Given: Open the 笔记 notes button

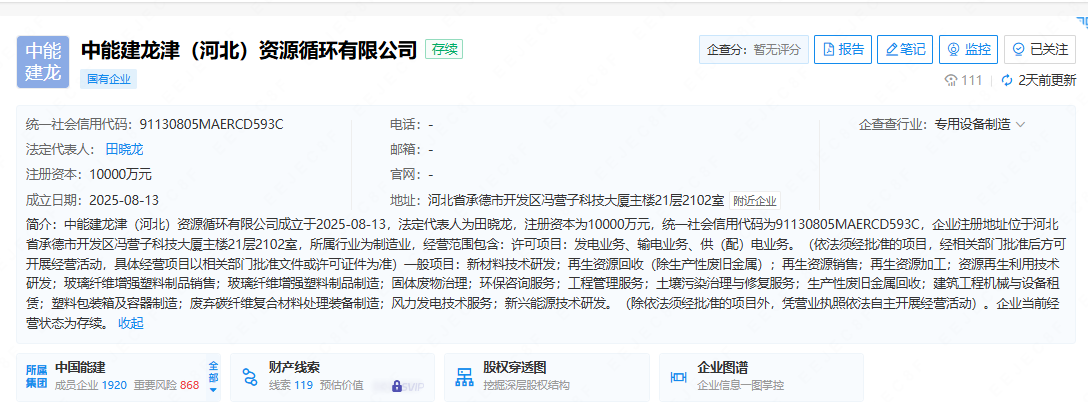Looking at the screenshot, I should 905,49.
